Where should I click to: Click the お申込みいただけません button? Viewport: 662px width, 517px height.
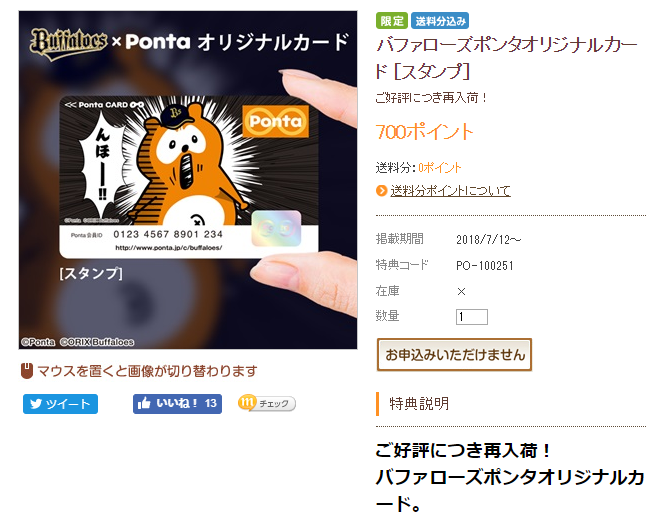(454, 355)
